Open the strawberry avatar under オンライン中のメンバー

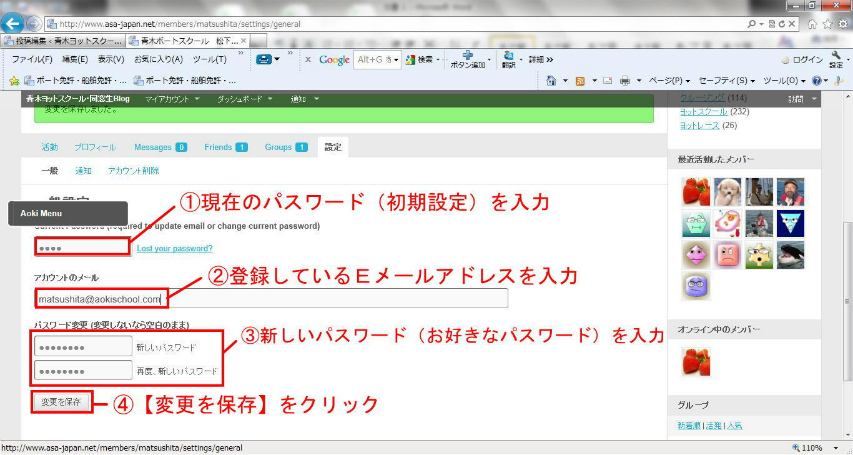(696, 362)
